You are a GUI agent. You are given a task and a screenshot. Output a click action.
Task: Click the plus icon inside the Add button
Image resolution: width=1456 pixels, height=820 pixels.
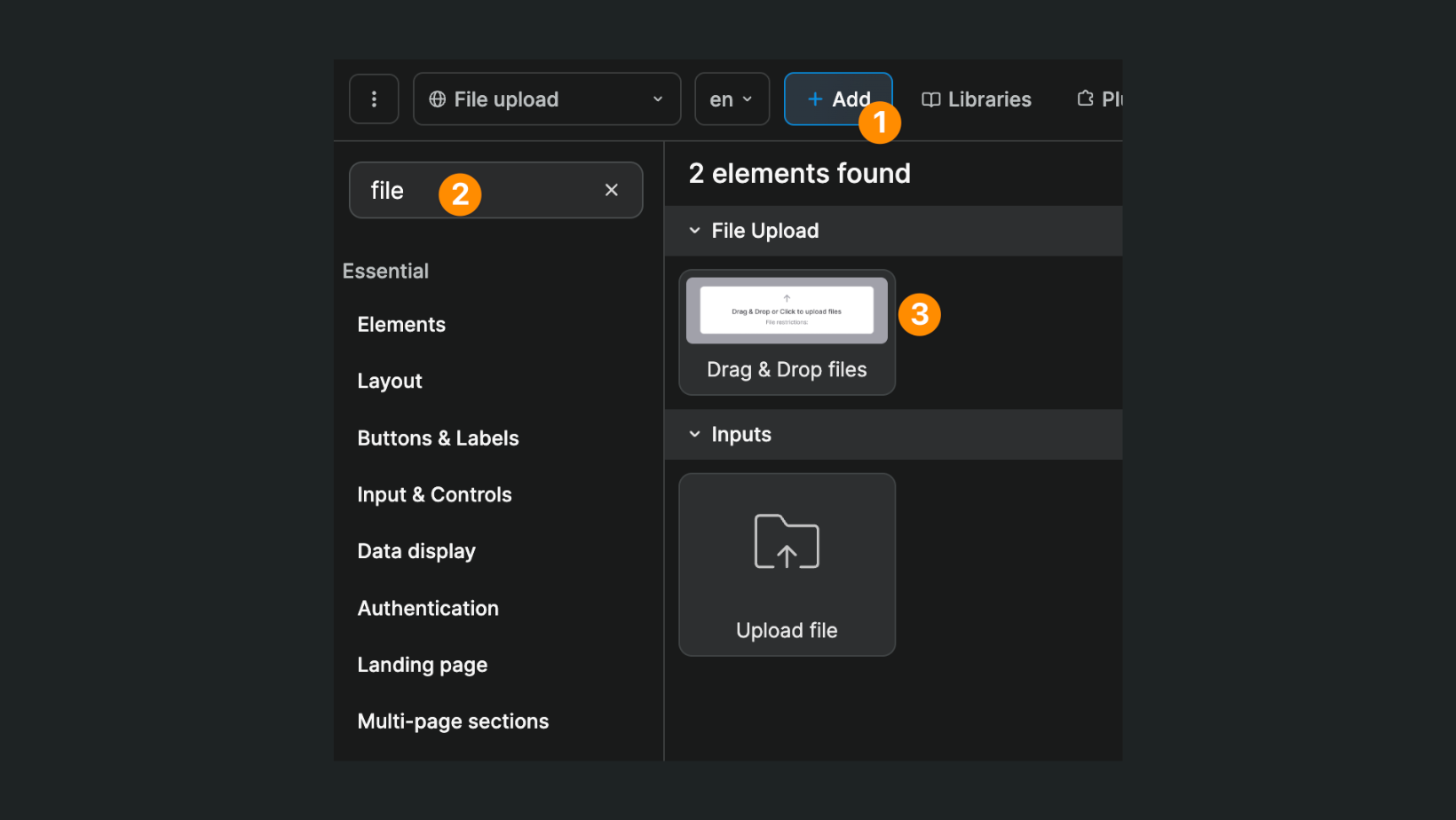click(x=814, y=99)
